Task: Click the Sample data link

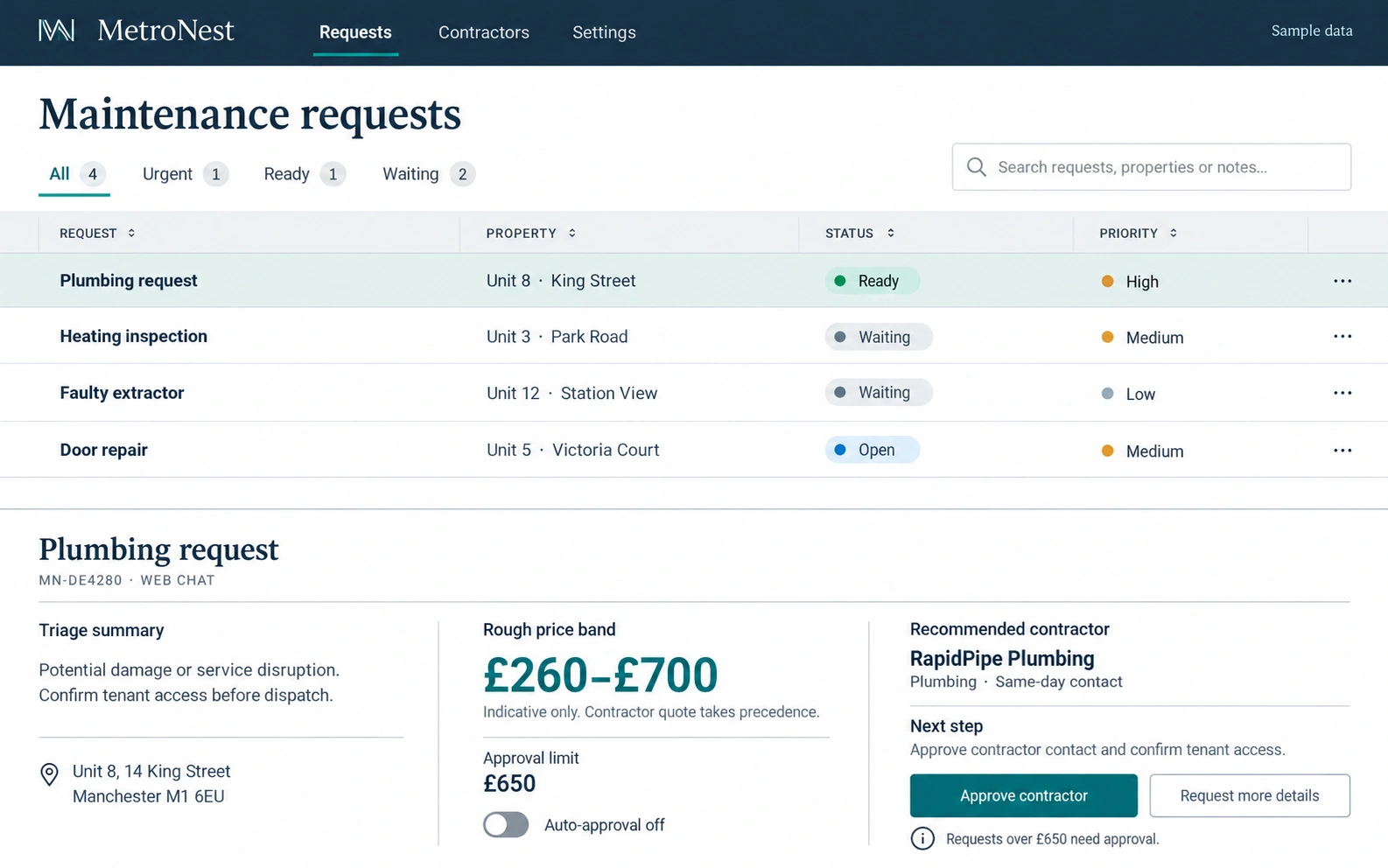Action: click(x=1312, y=31)
